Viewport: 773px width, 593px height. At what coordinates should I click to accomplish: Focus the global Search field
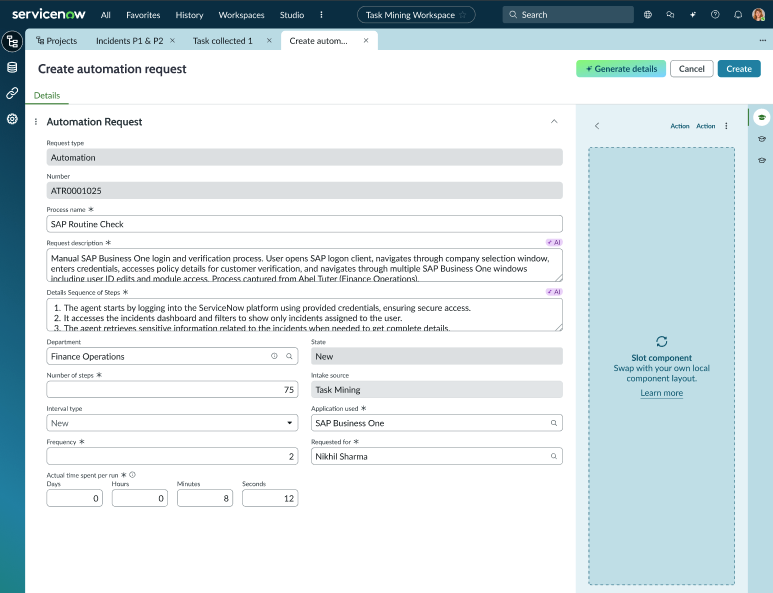point(568,15)
